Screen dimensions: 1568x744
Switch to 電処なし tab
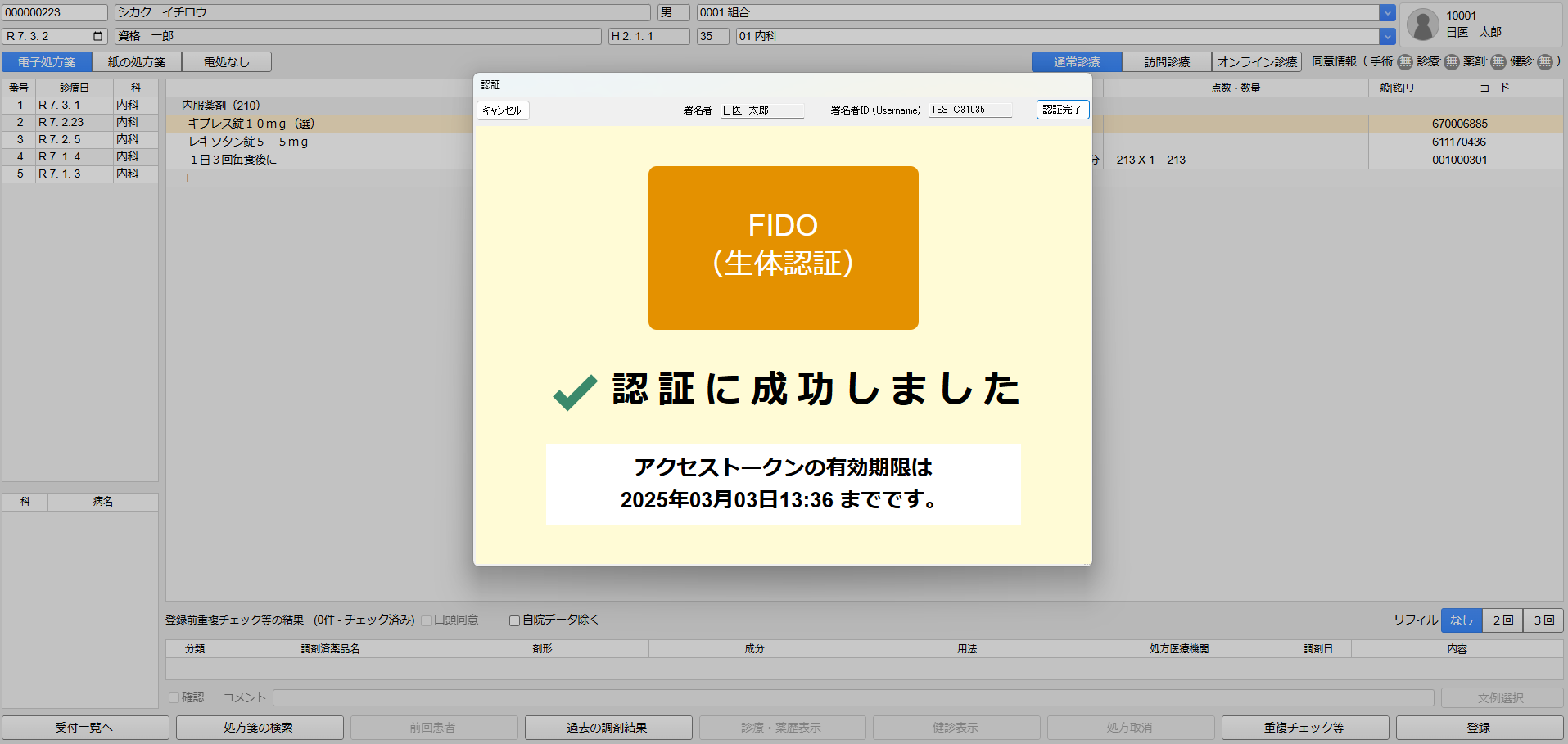227,62
